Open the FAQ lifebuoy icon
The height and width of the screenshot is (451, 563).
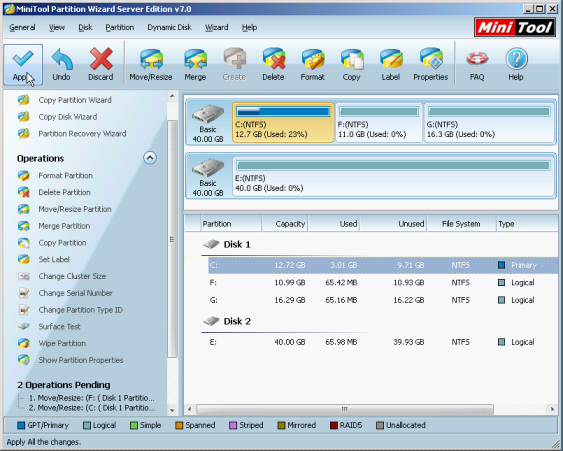[477, 65]
